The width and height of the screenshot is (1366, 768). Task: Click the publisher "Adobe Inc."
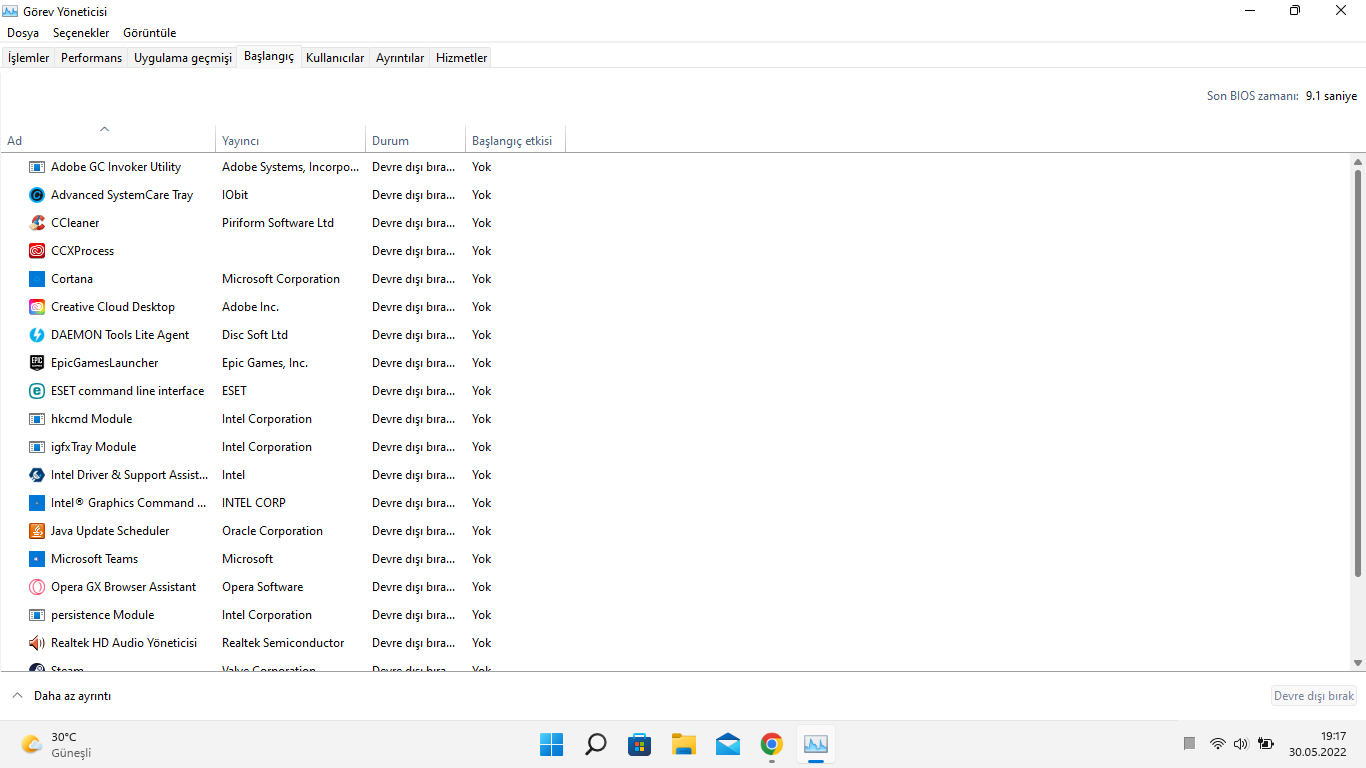point(250,307)
